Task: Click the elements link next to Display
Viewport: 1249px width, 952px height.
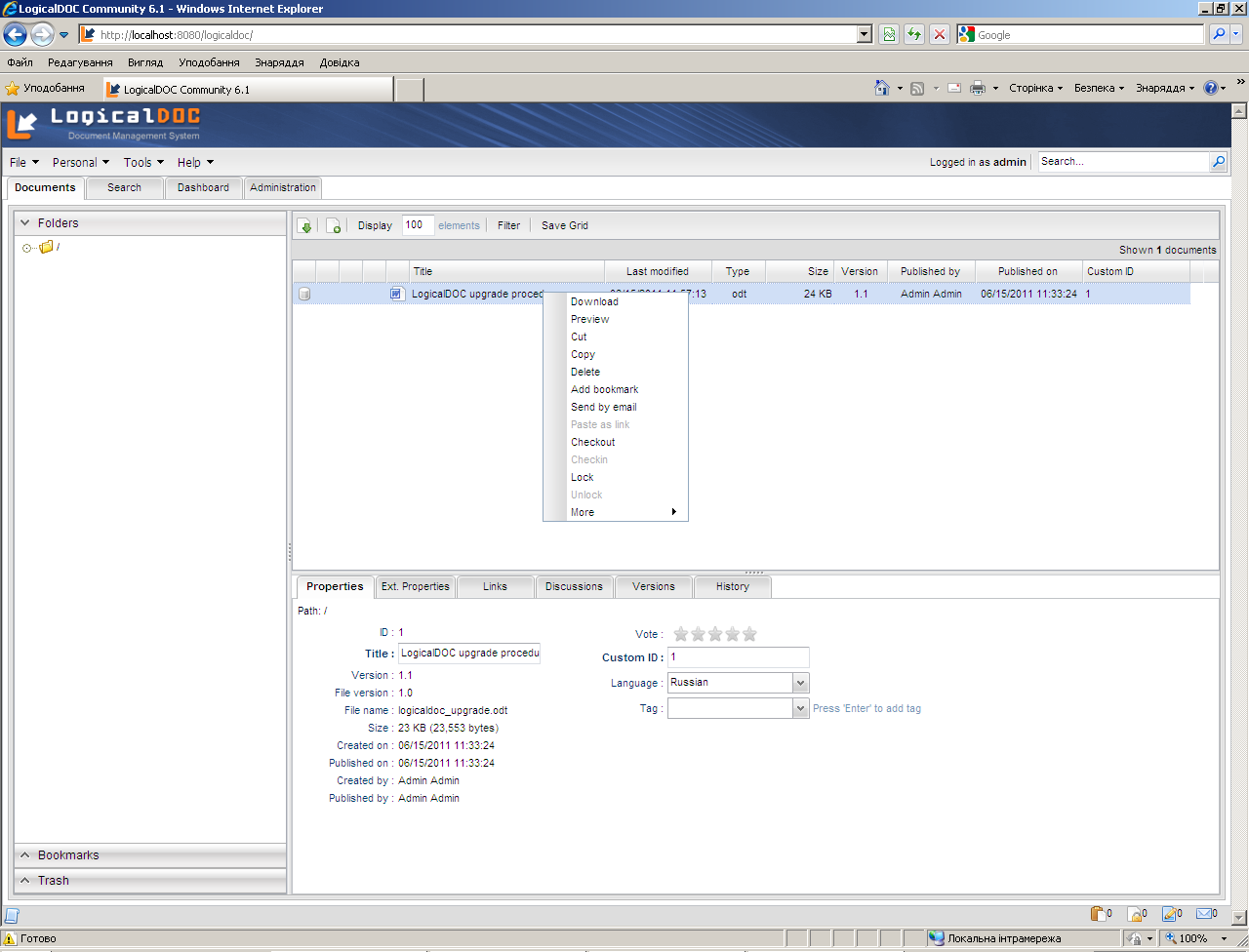Action: click(459, 225)
